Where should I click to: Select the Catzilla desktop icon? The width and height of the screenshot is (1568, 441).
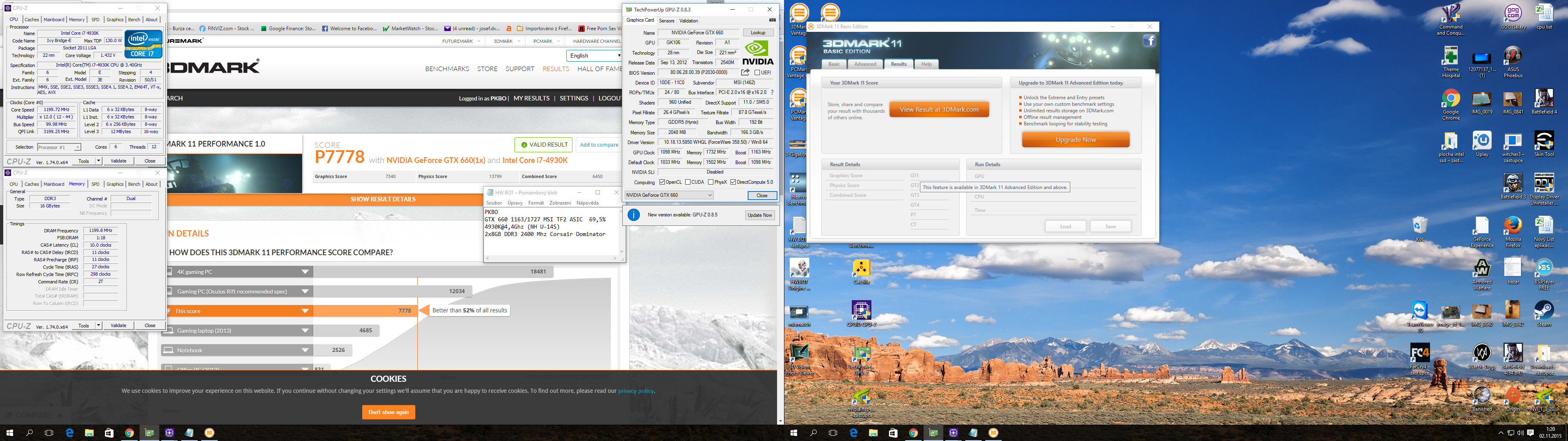point(861,272)
